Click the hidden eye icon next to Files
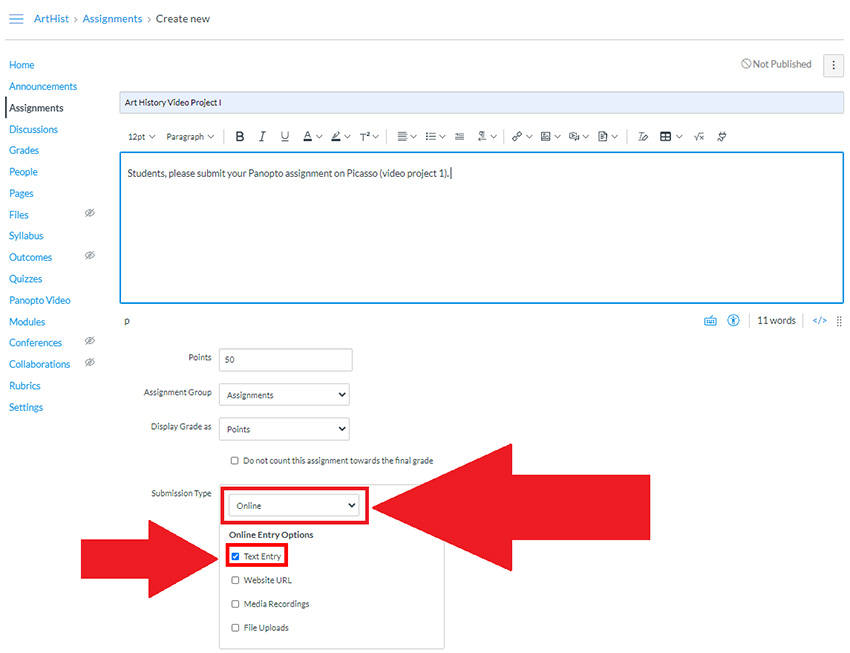850x653 pixels. [x=90, y=213]
